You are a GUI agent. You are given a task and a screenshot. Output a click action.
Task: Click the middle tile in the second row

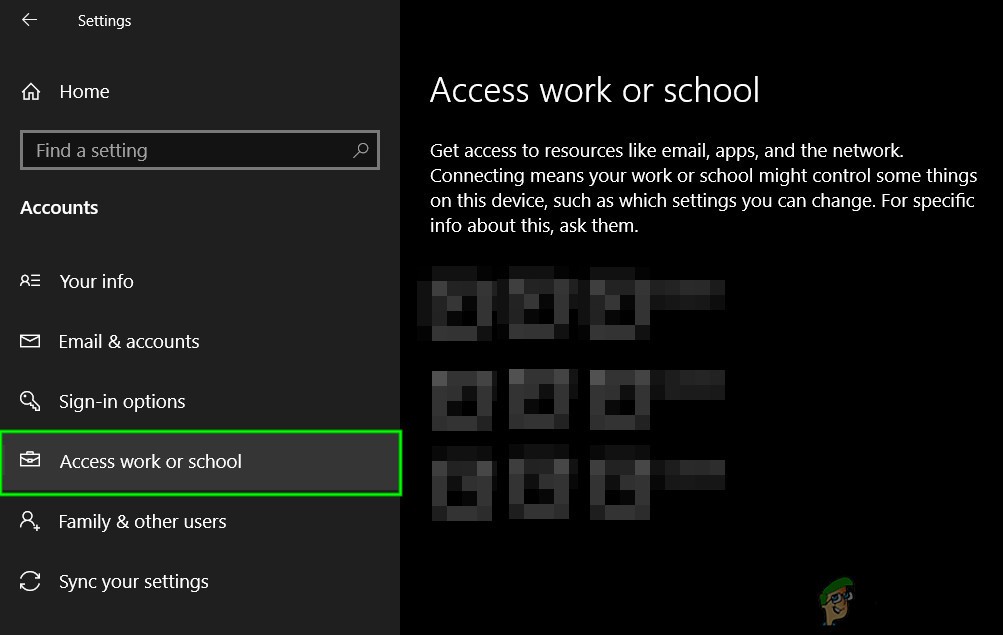(x=540, y=398)
